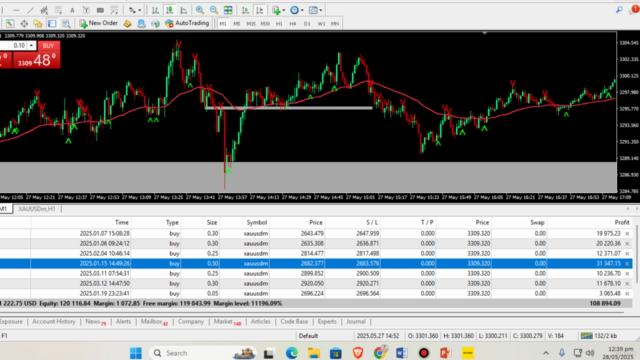
Task: Open Word from the taskbar
Action: (402, 353)
